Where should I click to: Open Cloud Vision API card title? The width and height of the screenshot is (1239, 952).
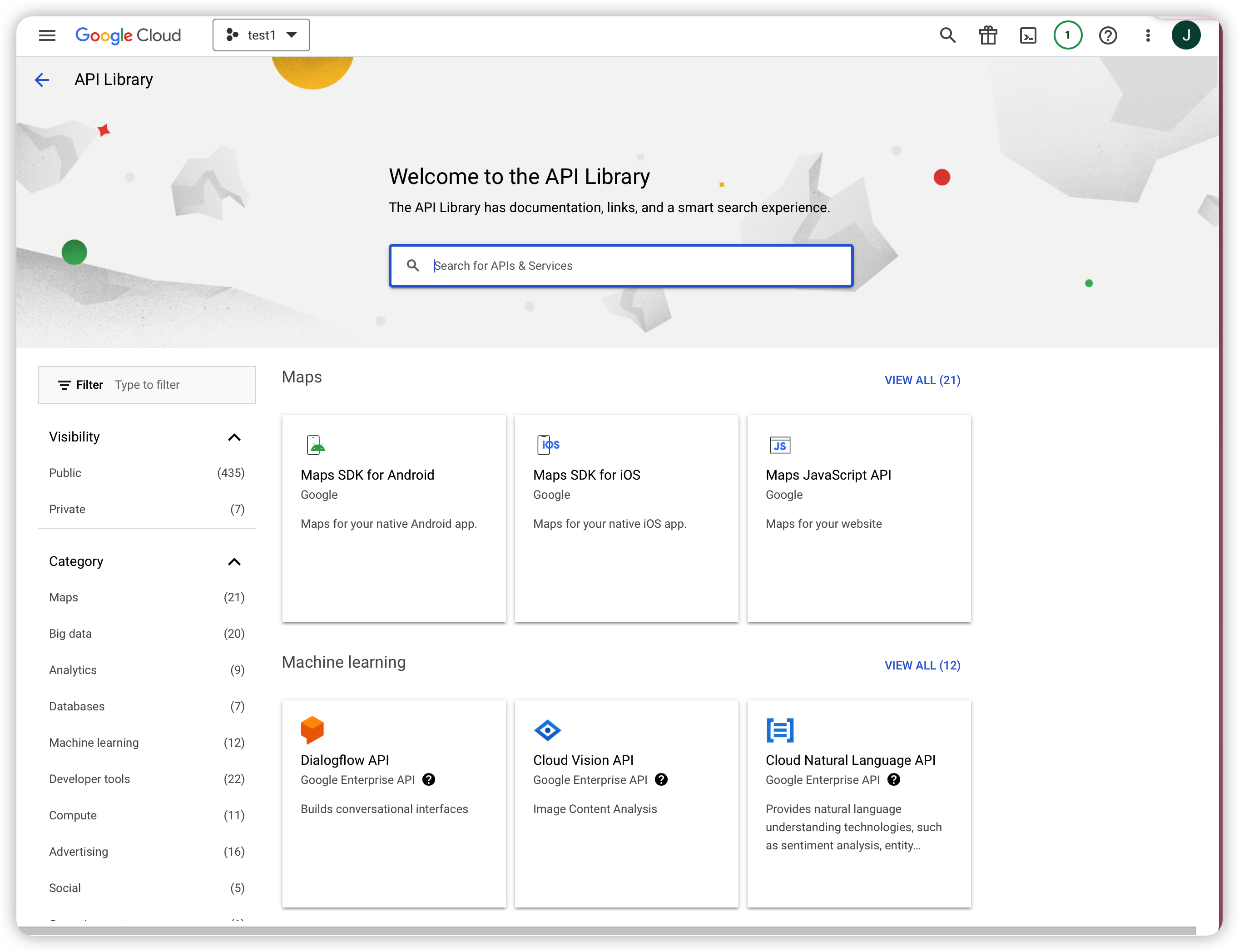tap(583, 760)
